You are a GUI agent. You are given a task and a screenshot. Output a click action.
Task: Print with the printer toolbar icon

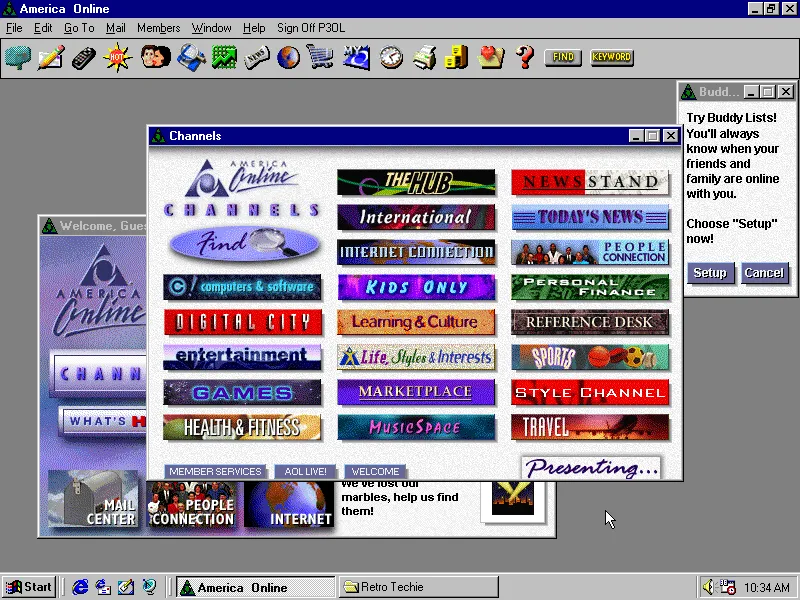click(x=424, y=58)
